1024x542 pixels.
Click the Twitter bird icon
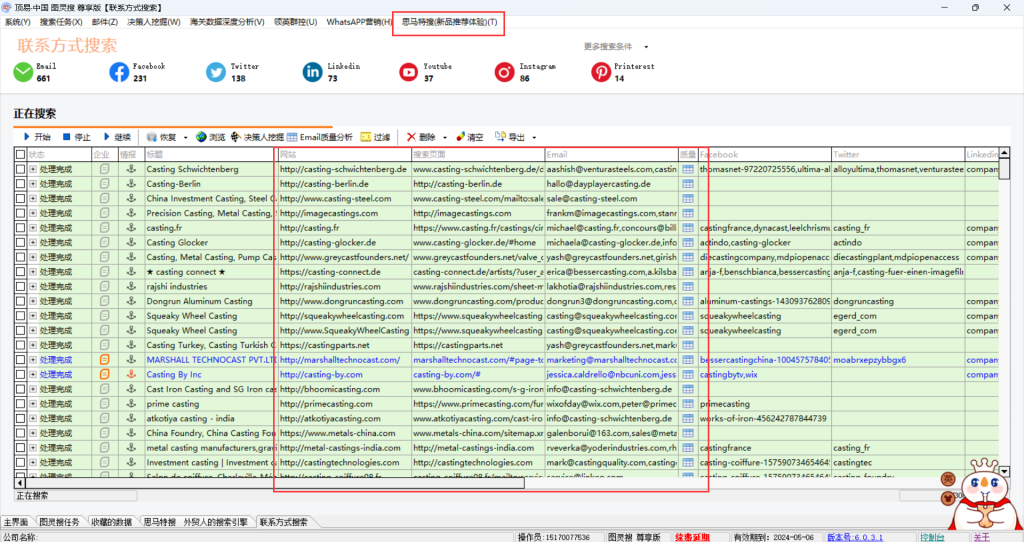(x=216, y=72)
